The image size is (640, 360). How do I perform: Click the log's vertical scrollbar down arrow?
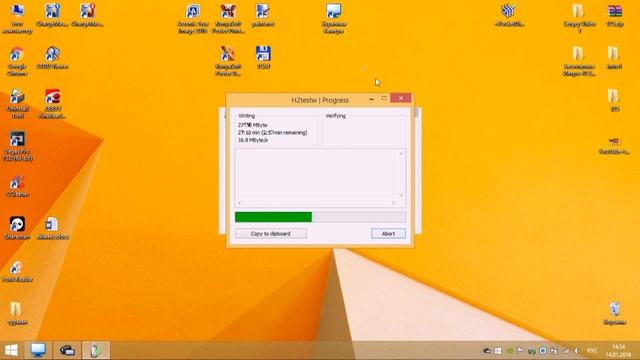401,196
